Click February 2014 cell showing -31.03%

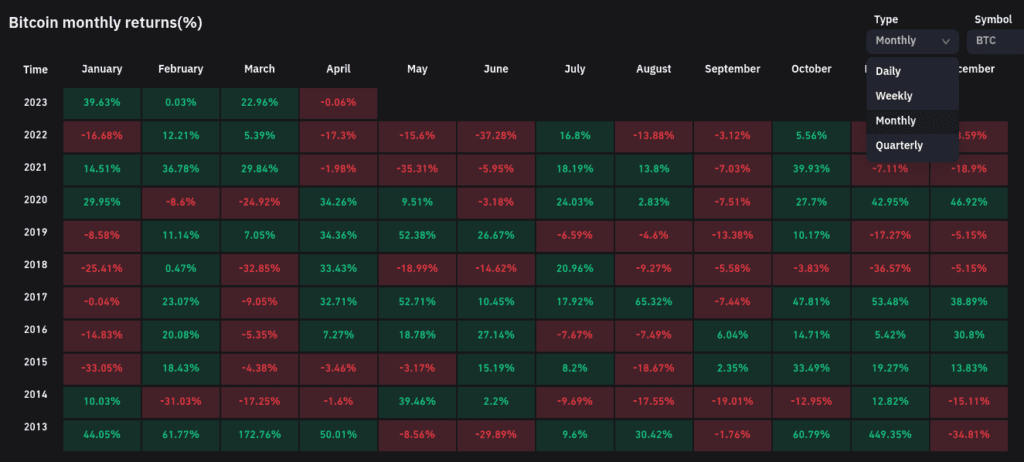[180, 401]
